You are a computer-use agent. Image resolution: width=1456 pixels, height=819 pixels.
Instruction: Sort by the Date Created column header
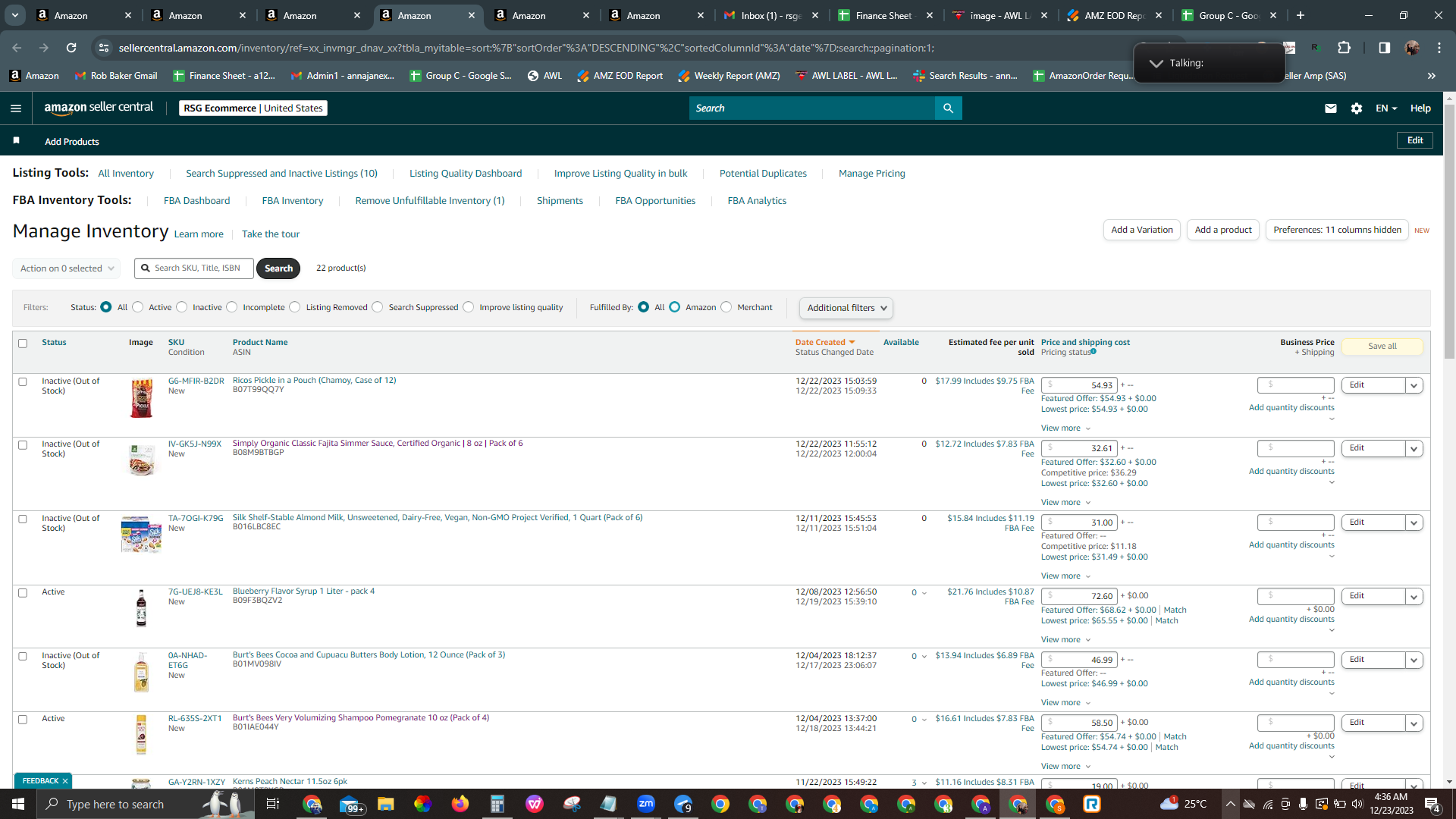pos(825,343)
